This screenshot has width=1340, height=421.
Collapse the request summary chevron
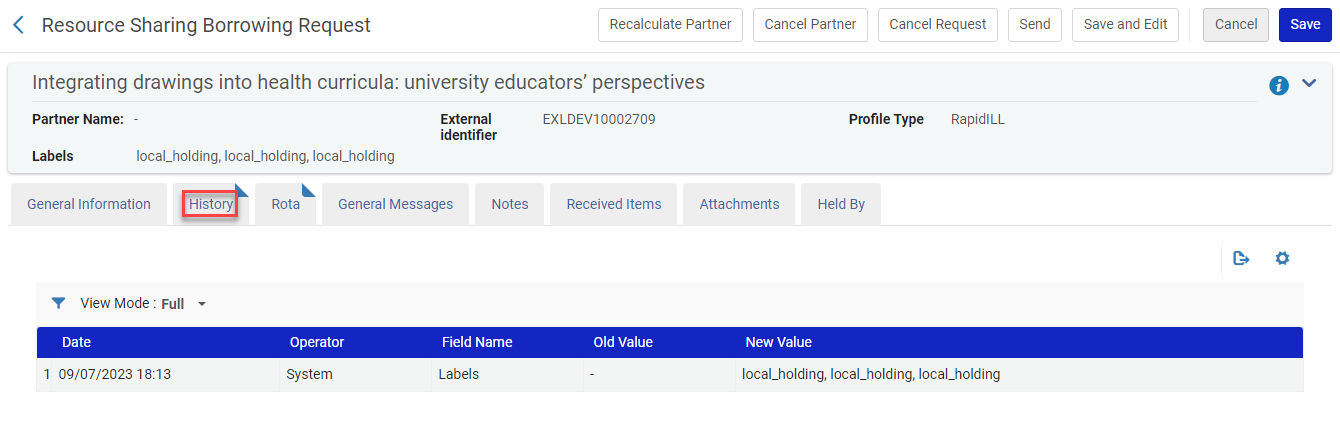click(1309, 84)
